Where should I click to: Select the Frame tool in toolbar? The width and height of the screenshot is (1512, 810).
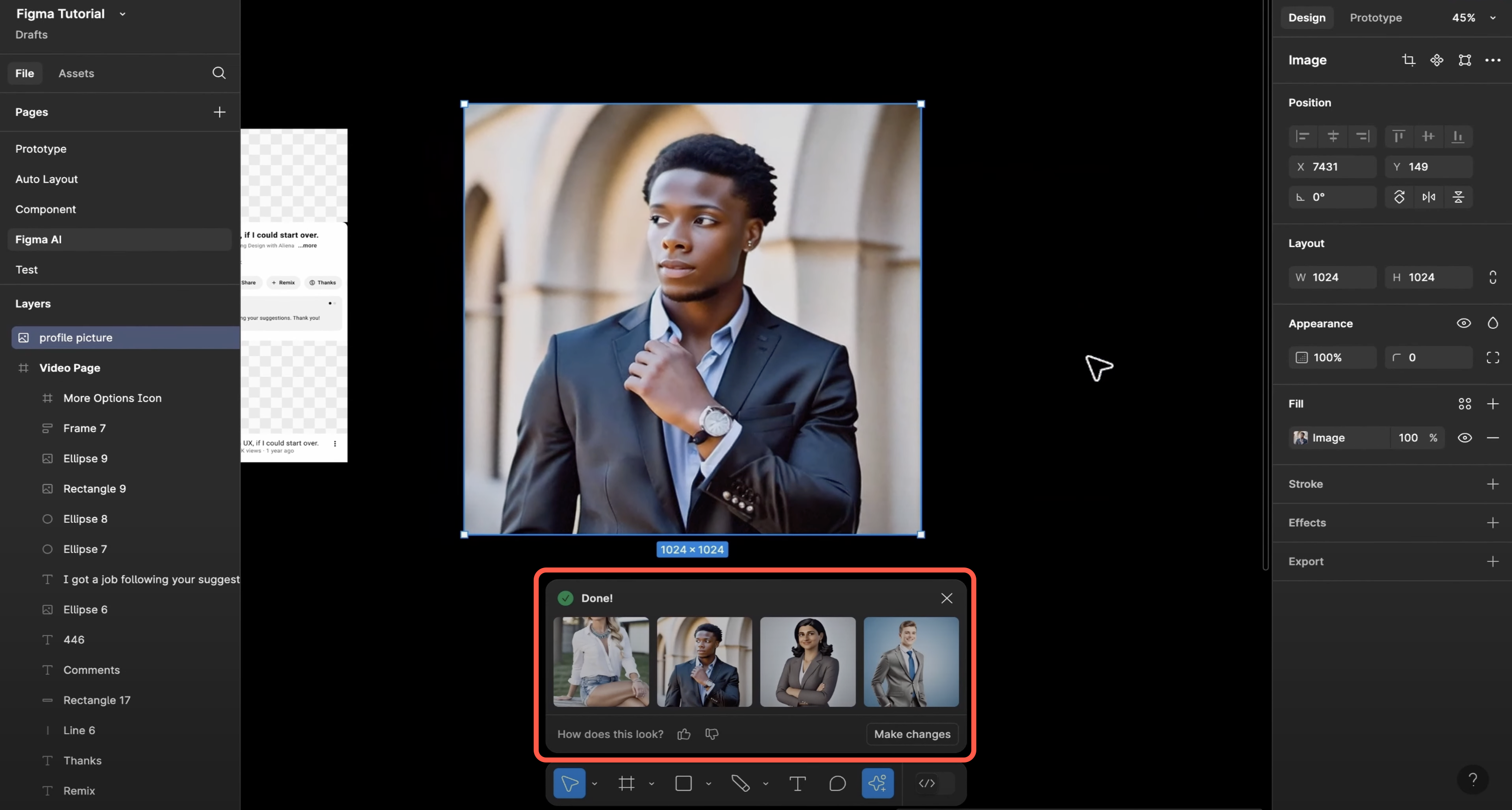click(x=626, y=783)
